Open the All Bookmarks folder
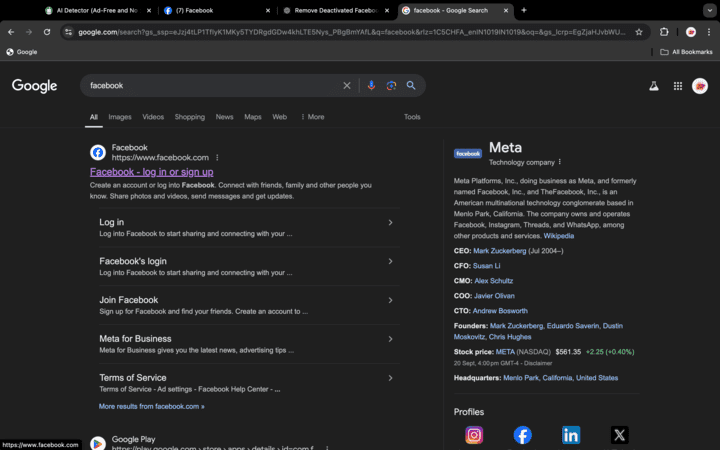The image size is (720, 450). pyautogui.click(x=686, y=52)
